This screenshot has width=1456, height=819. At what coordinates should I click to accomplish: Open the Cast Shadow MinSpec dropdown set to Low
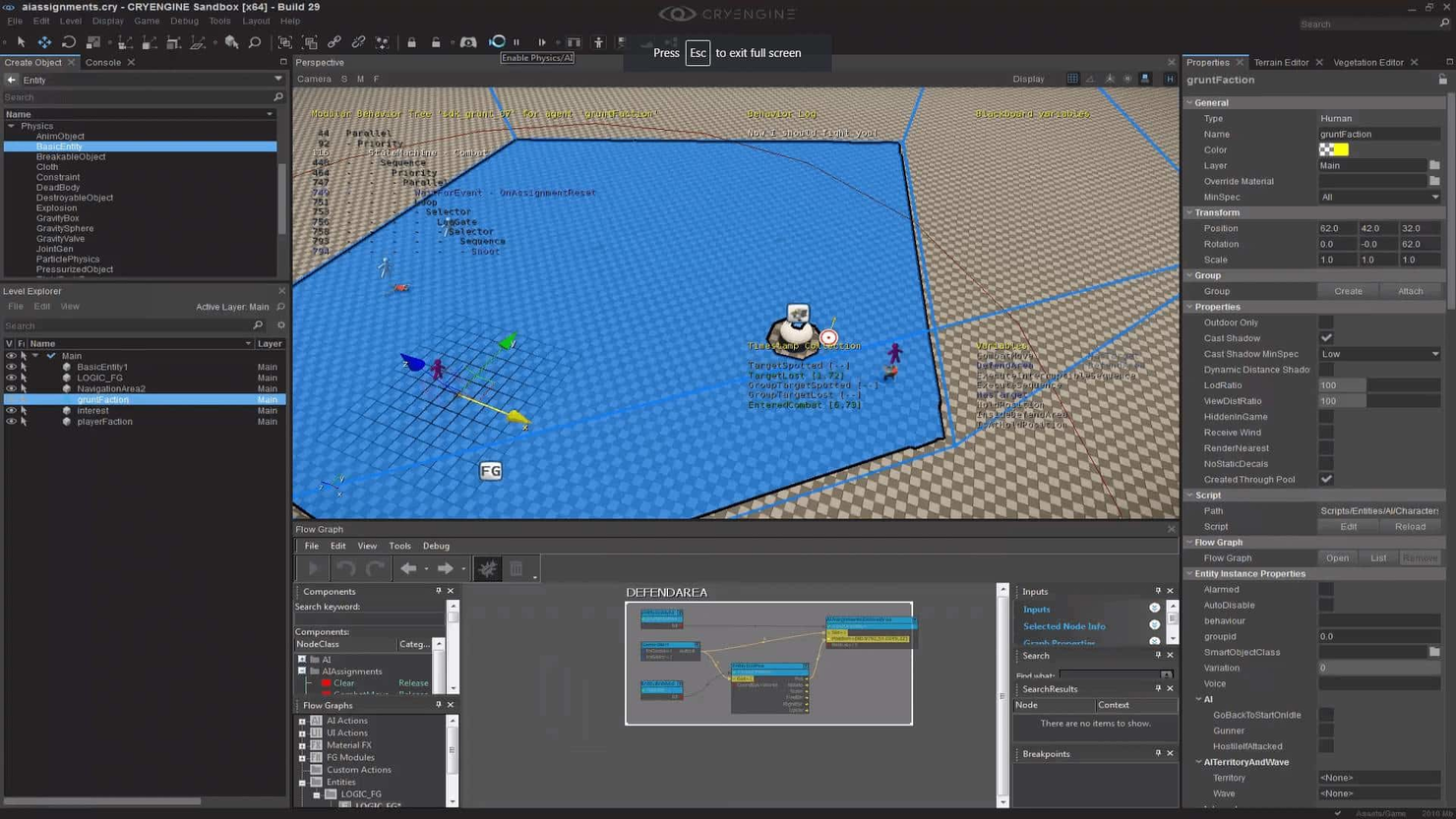1377,353
